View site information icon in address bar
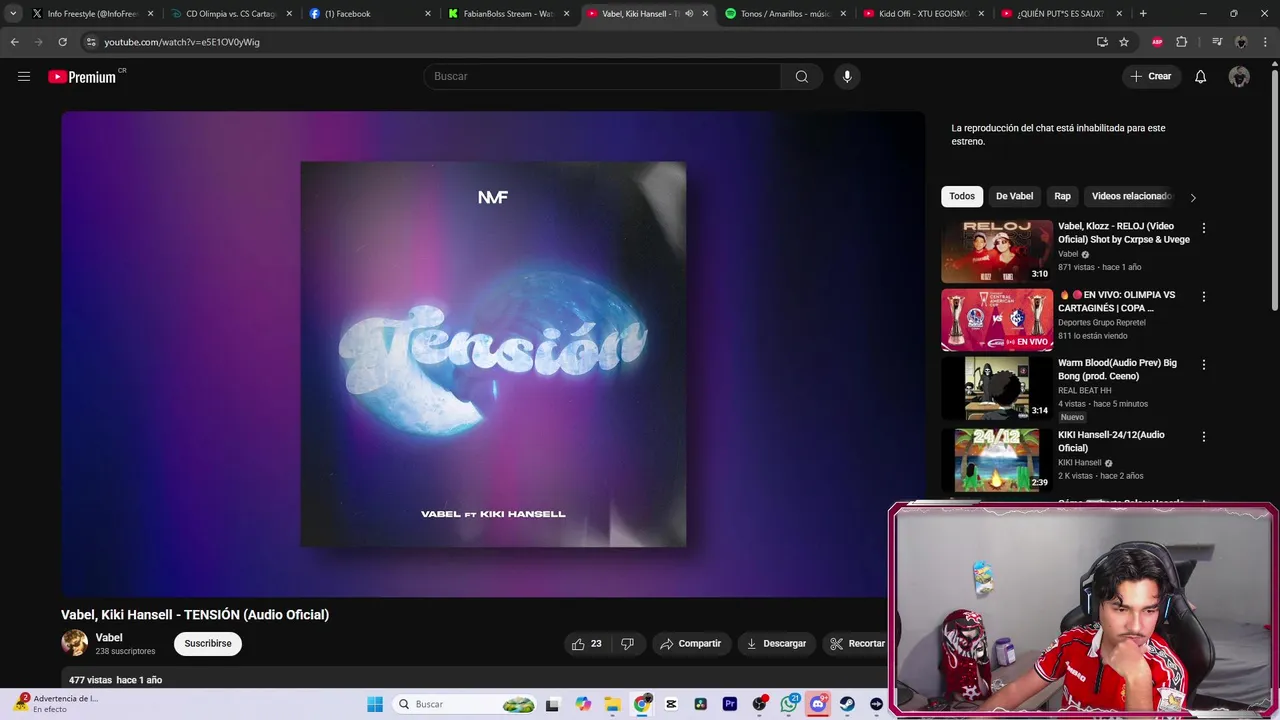 91,42
